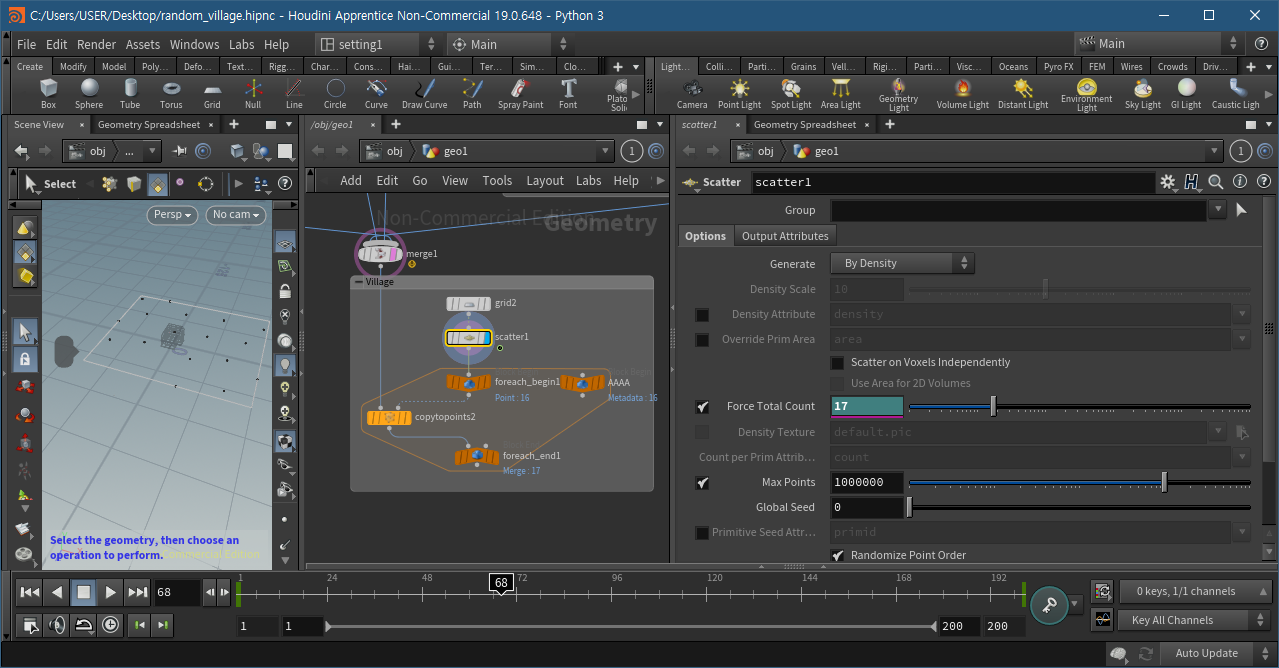Enable the Primitive Seed Attribute checkbox
Image resolution: width=1279 pixels, height=668 pixels.
703,532
